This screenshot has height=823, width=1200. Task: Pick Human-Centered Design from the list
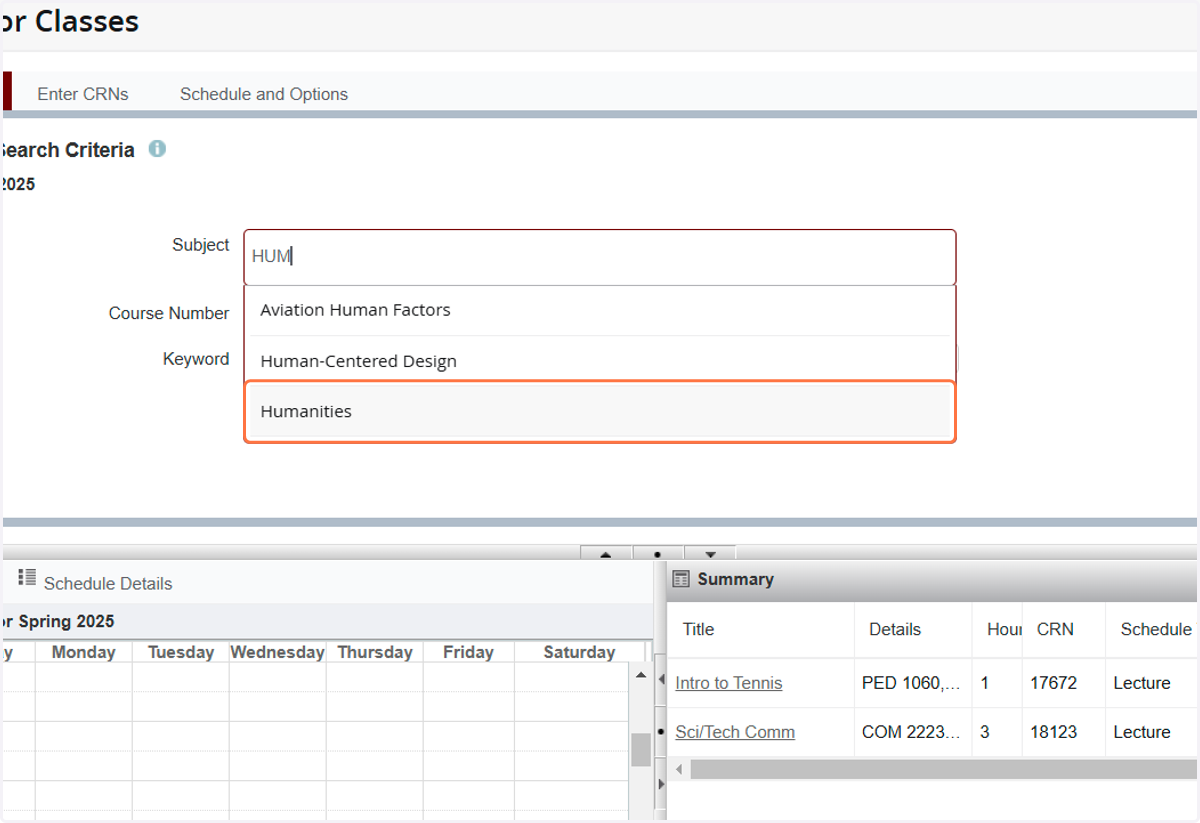(600, 360)
